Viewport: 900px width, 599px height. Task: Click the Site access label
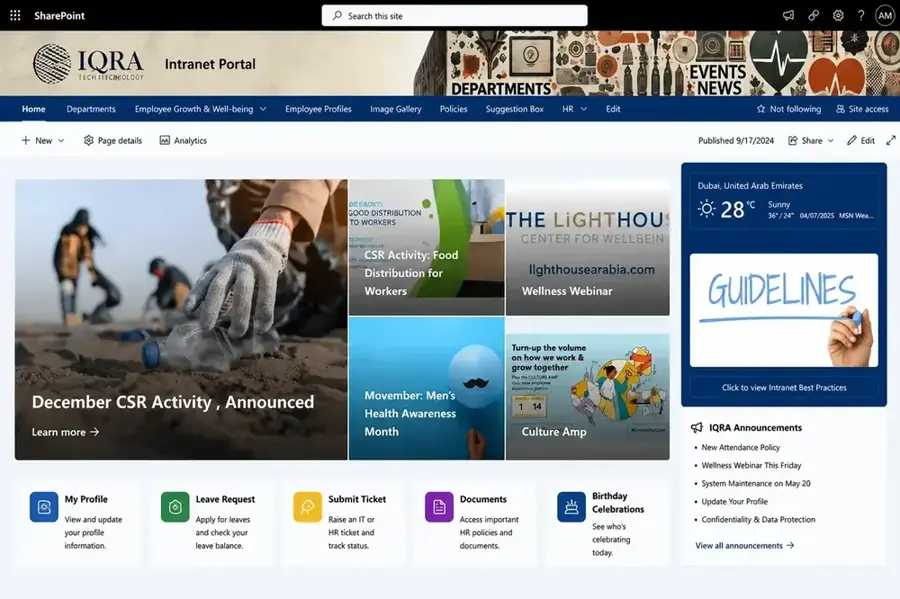(868, 109)
